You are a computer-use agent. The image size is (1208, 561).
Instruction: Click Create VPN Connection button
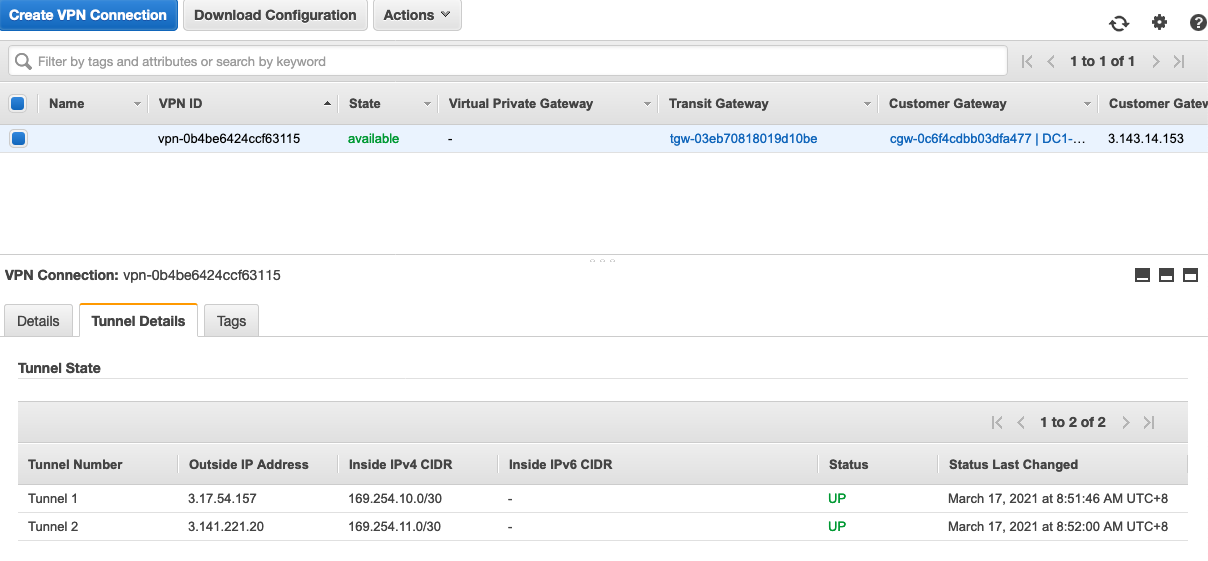click(88, 15)
